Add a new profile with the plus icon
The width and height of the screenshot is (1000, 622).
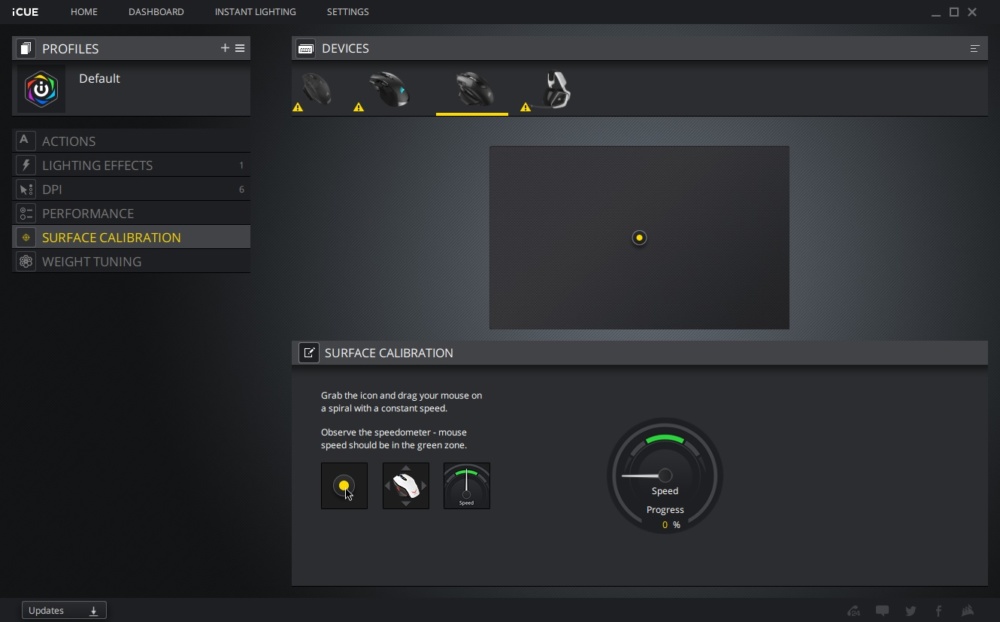pos(224,48)
